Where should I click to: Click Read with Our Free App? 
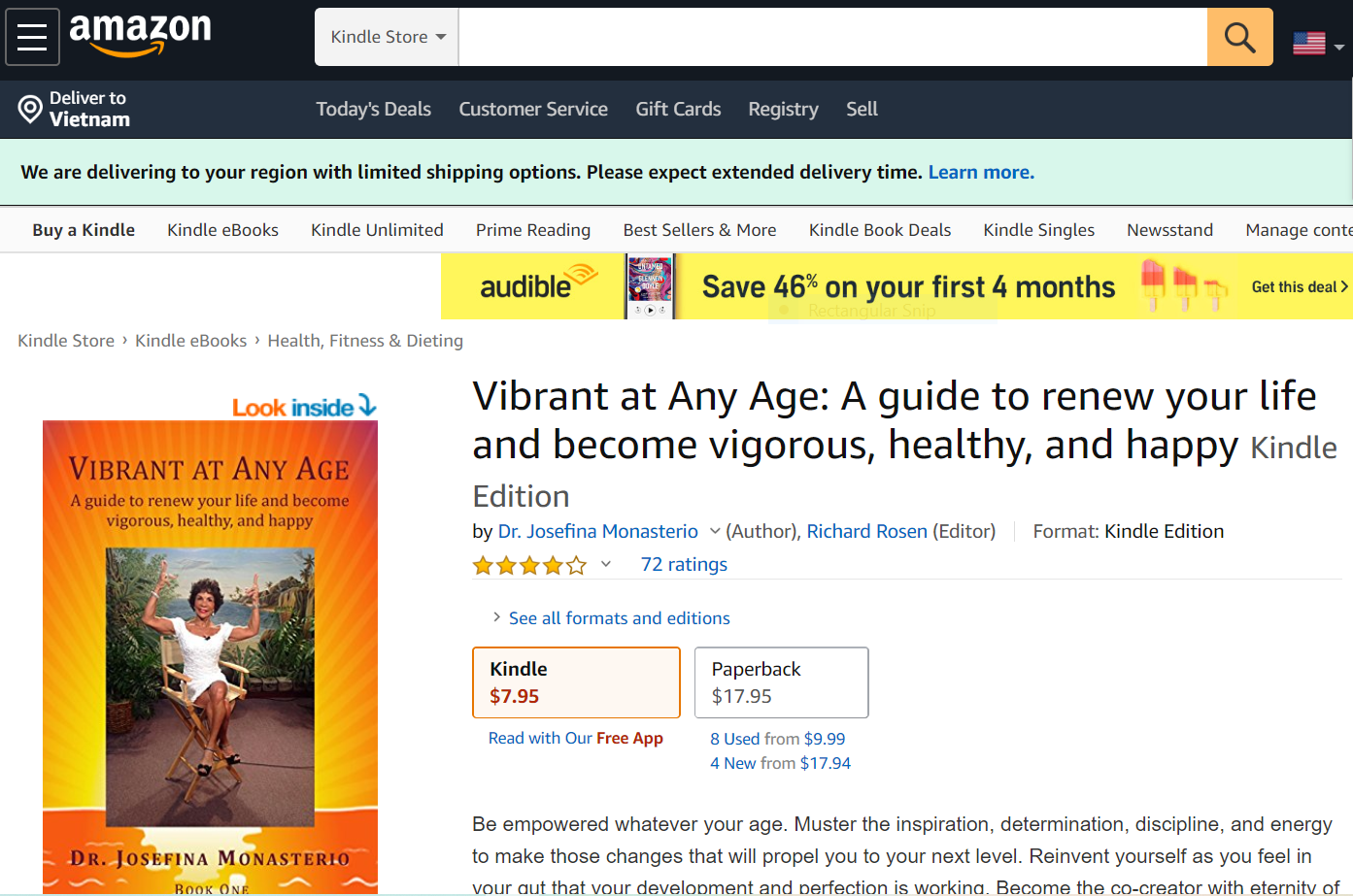tap(575, 738)
